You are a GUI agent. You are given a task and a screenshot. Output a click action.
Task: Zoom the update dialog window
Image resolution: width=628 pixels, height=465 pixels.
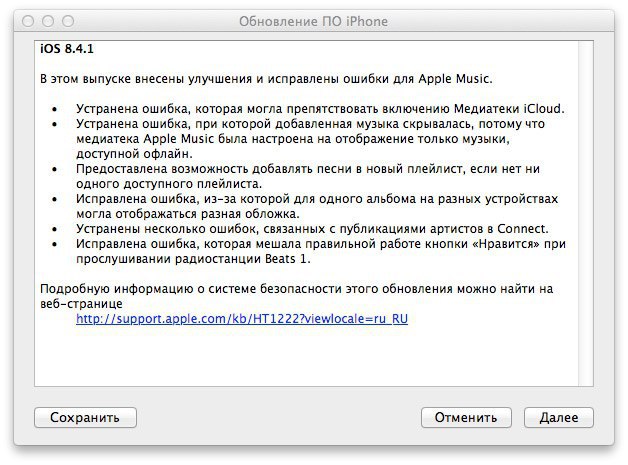click(68, 20)
